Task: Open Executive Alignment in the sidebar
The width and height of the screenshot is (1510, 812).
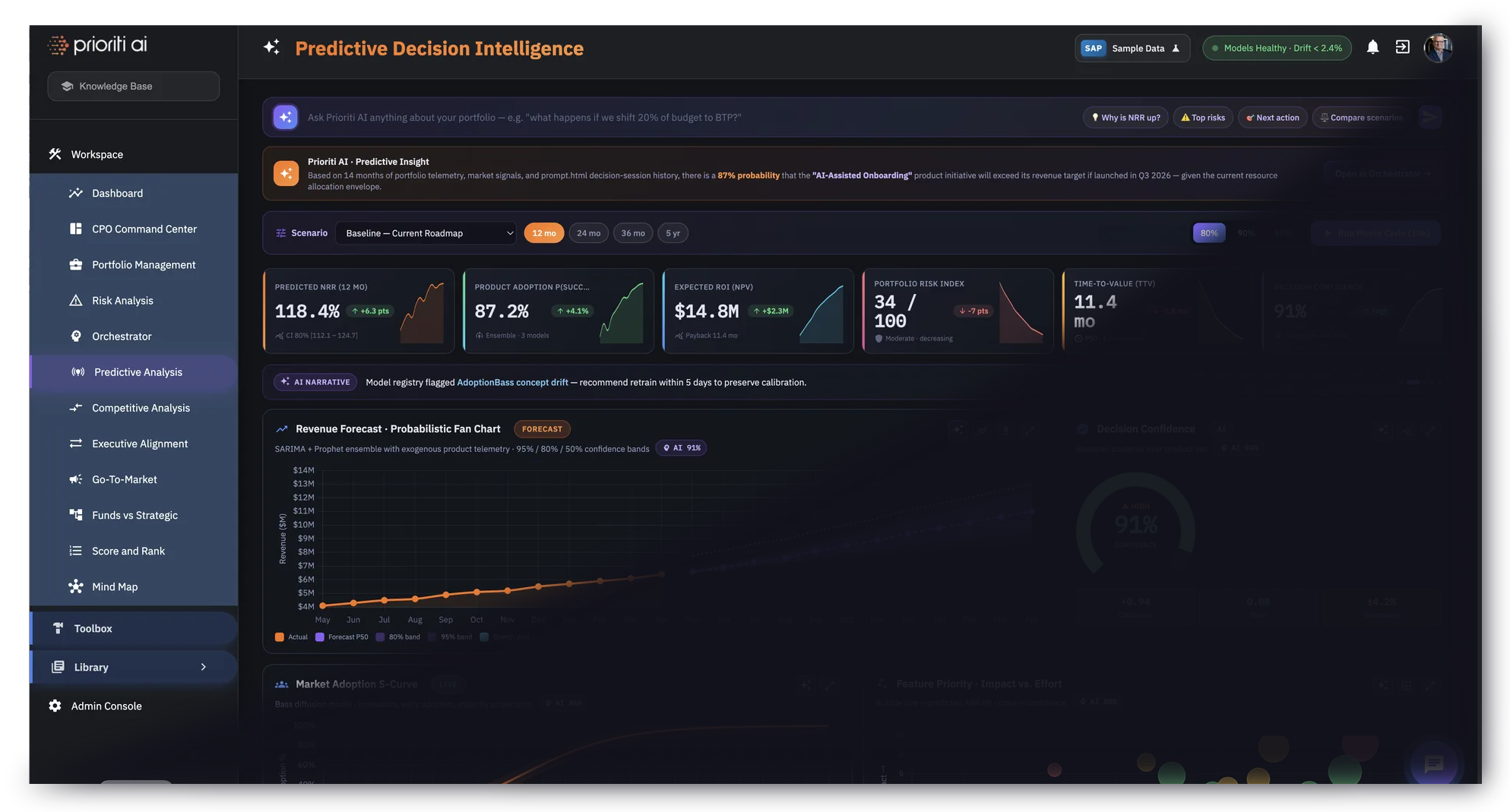Action: tap(134, 444)
